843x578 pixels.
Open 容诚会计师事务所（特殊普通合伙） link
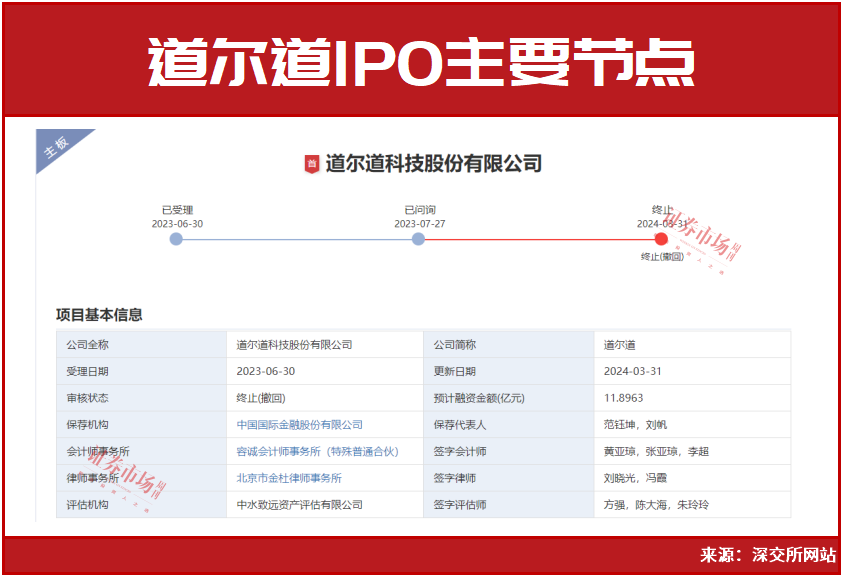coord(318,452)
